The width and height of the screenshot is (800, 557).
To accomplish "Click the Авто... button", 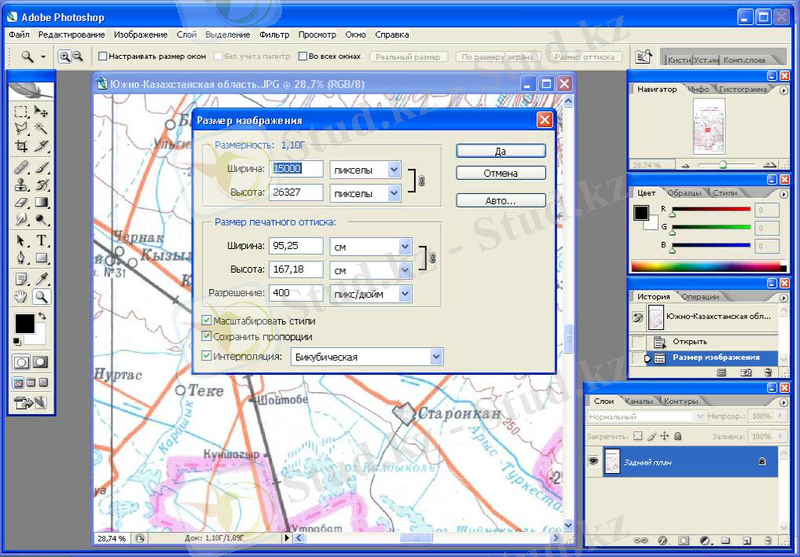I will tap(500, 200).
